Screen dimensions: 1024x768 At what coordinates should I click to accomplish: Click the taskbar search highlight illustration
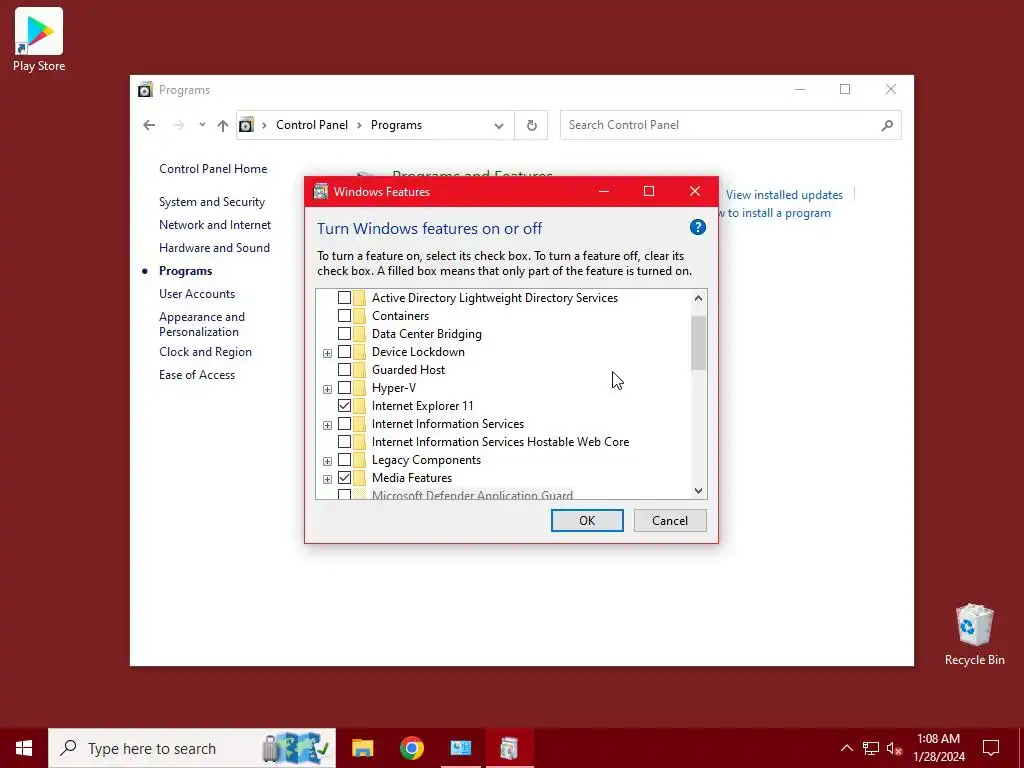coord(295,748)
